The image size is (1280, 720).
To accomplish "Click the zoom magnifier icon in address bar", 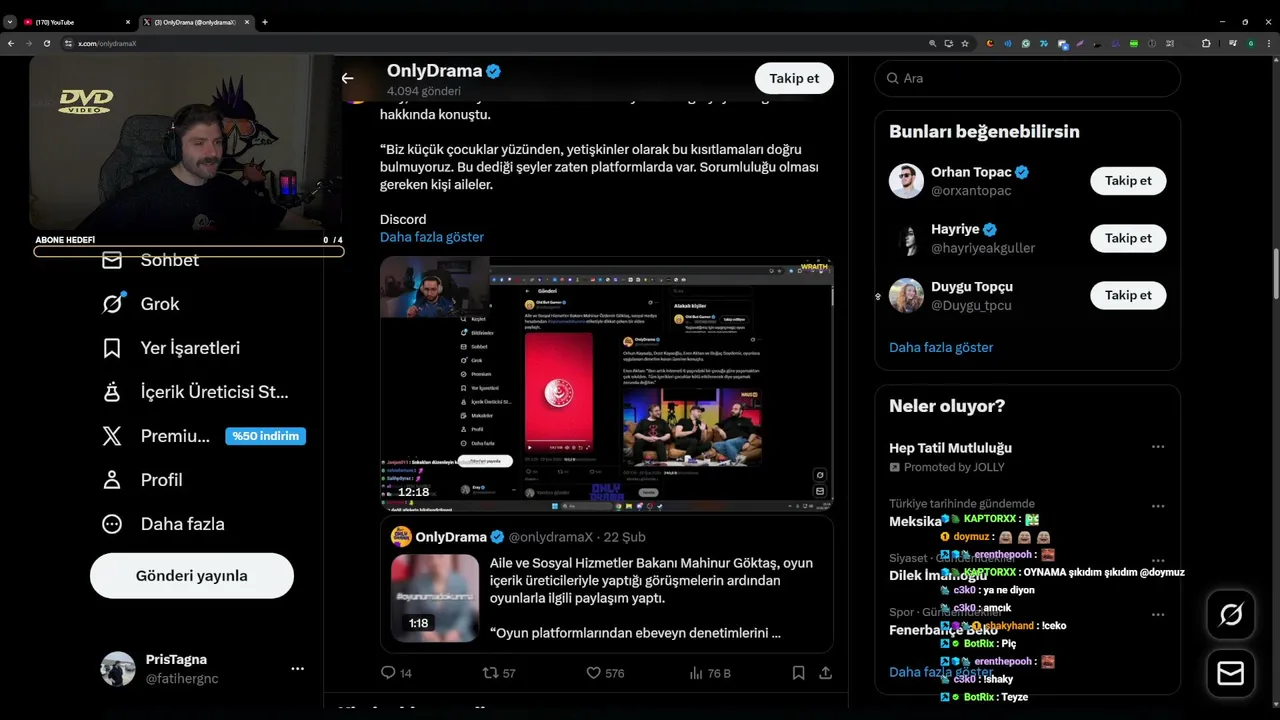I will click(933, 44).
